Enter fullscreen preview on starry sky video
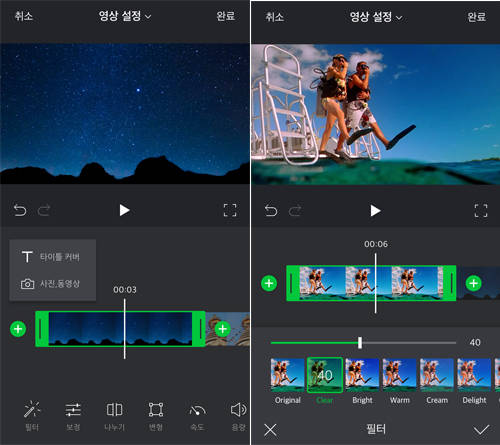Viewport: 500px width, 445px height. (230, 210)
